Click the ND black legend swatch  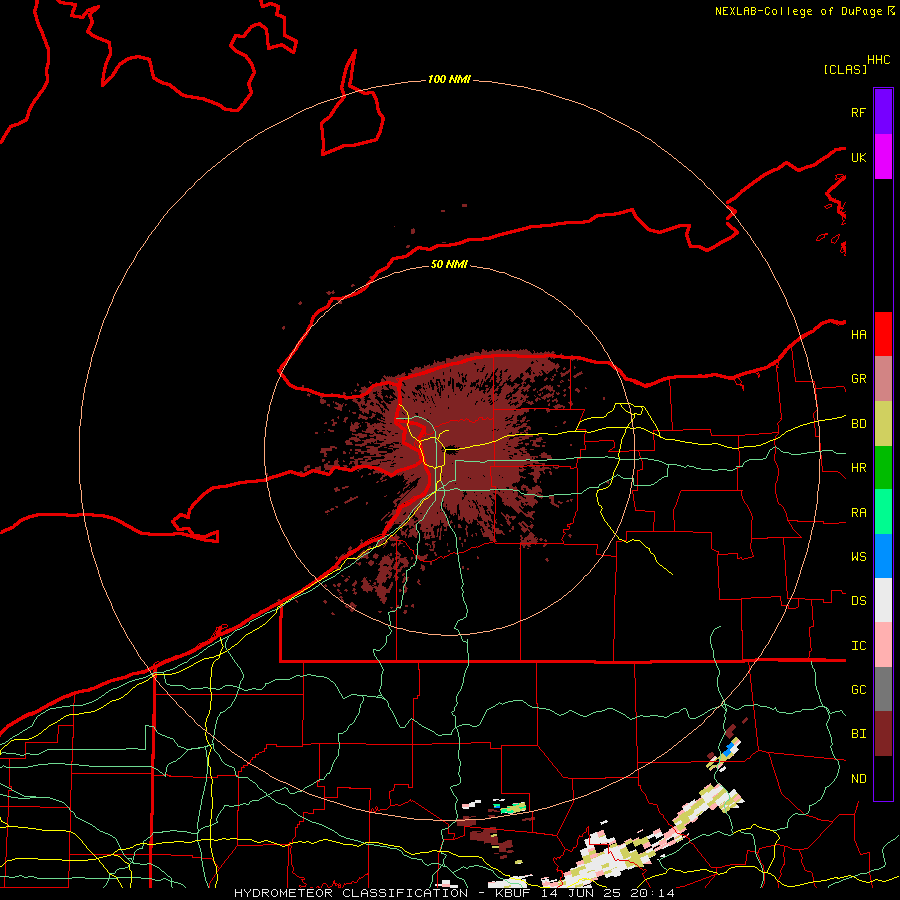(883, 778)
